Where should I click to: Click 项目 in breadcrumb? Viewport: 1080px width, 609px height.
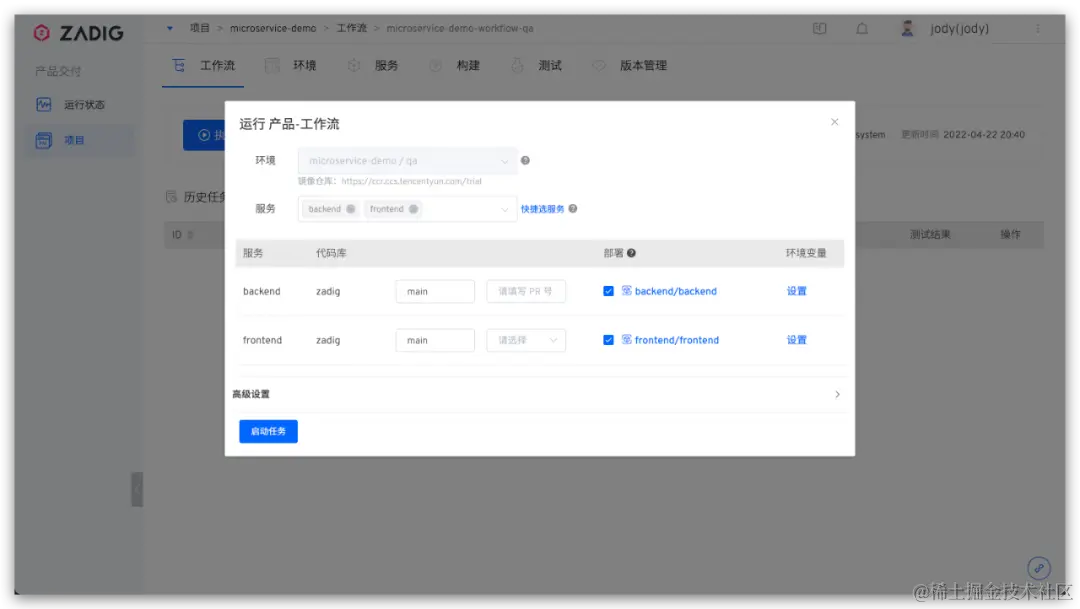(200, 28)
